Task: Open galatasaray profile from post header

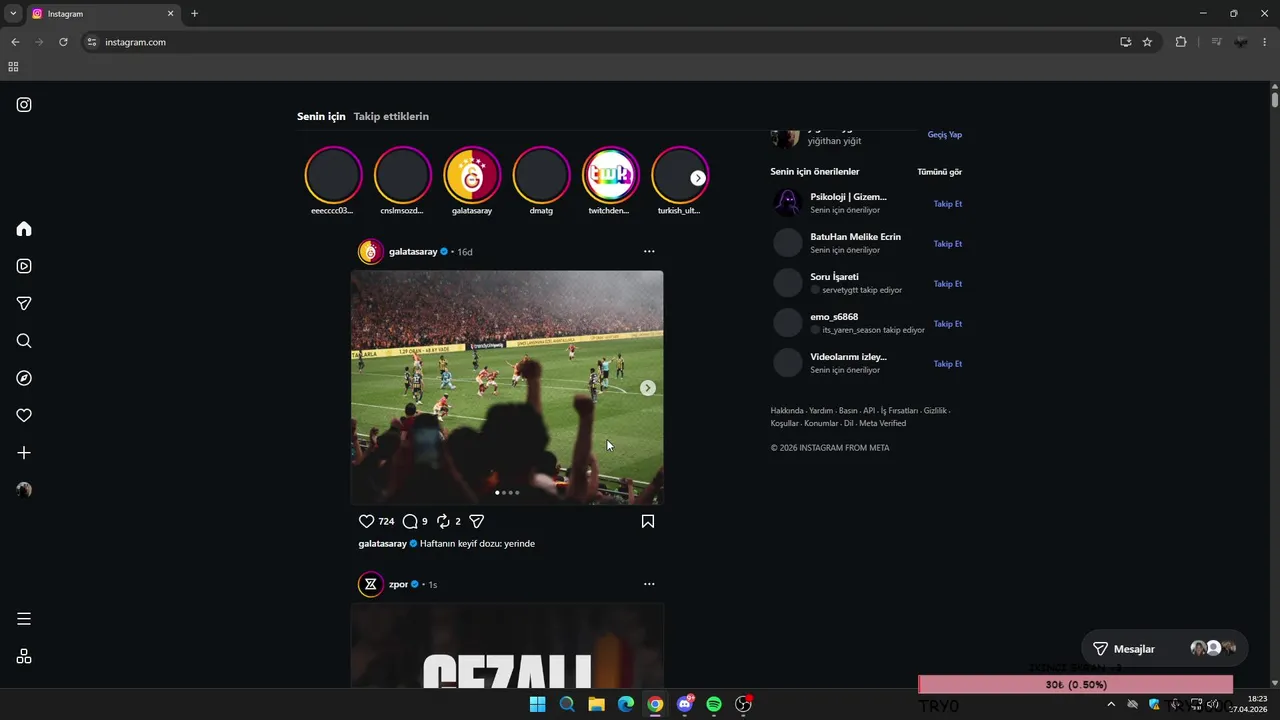Action: pyautogui.click(x=413, y=252)
